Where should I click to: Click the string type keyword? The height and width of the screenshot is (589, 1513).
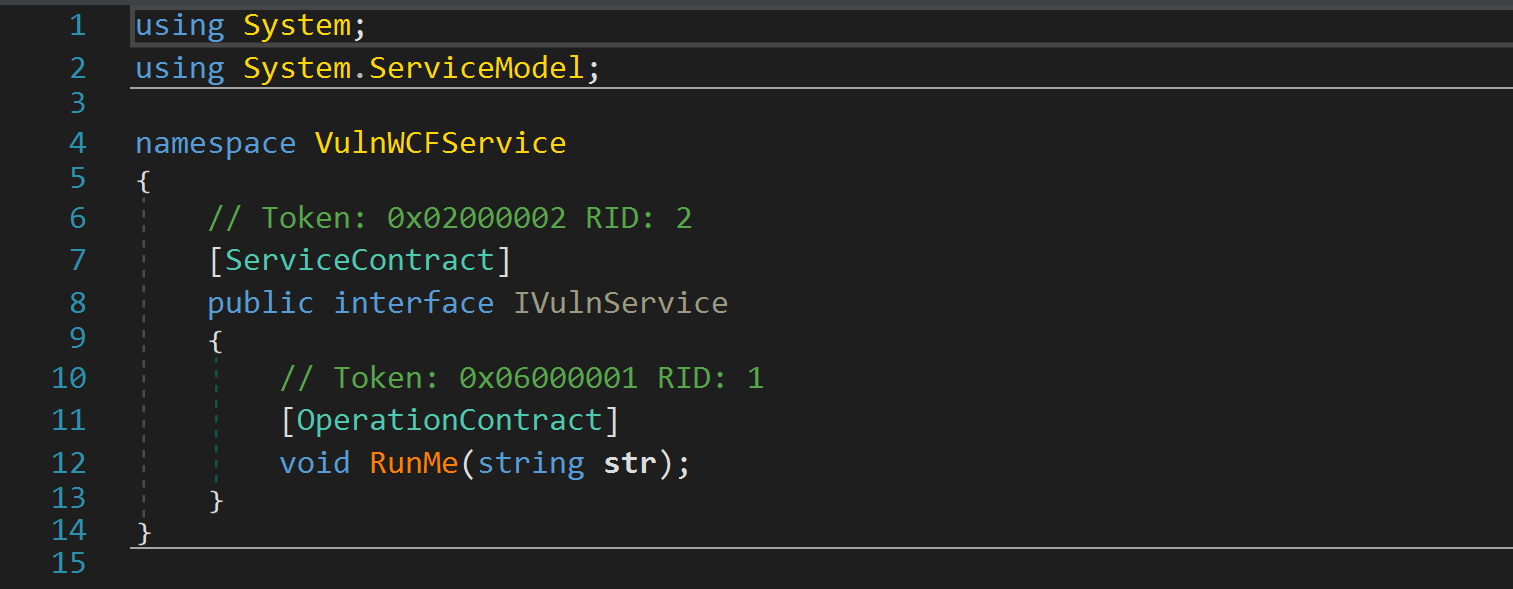pyautogui.click(x=531, y=463)
